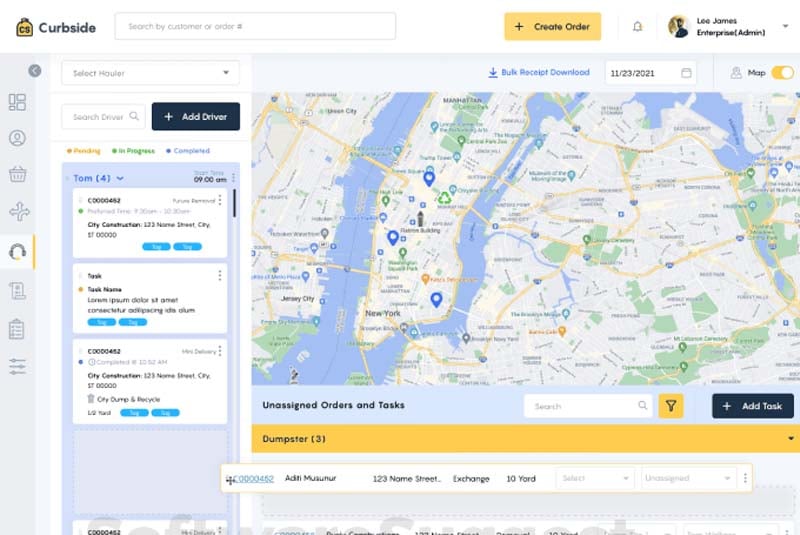The height and width of the screenshot is (535, 800).
Task: Open the customers profile icon in sidebar
Action: [17, 139]
